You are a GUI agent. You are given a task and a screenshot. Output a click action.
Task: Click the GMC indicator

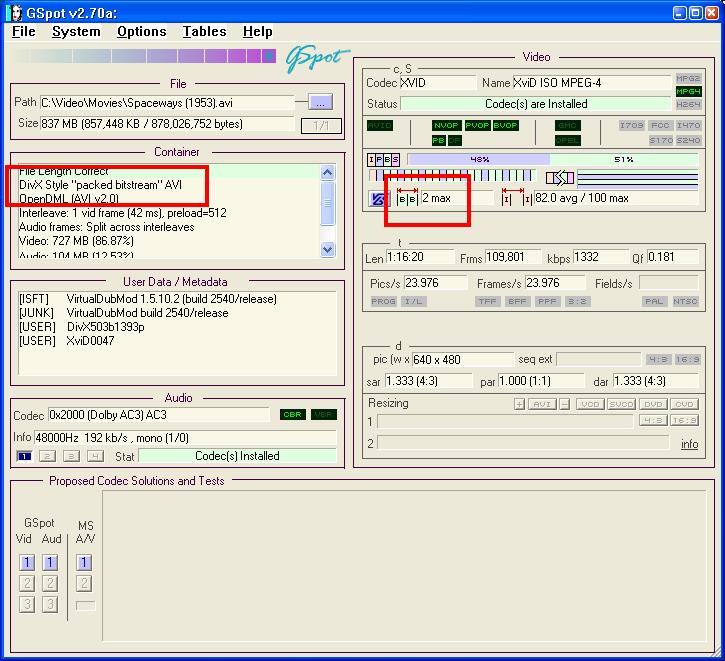pyautogui.click(x=567, y=125)
